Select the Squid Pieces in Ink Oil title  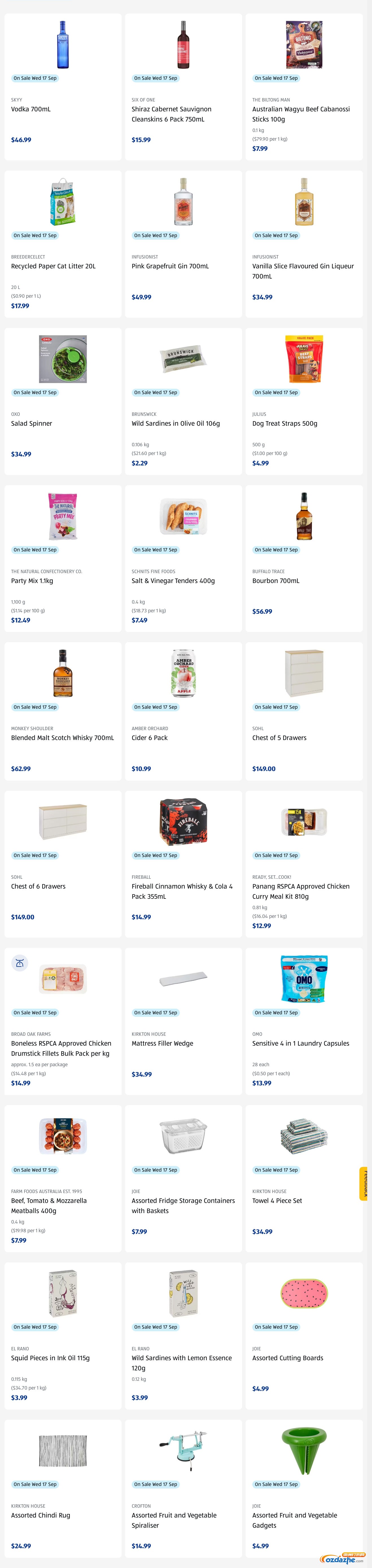(50, 1358)
